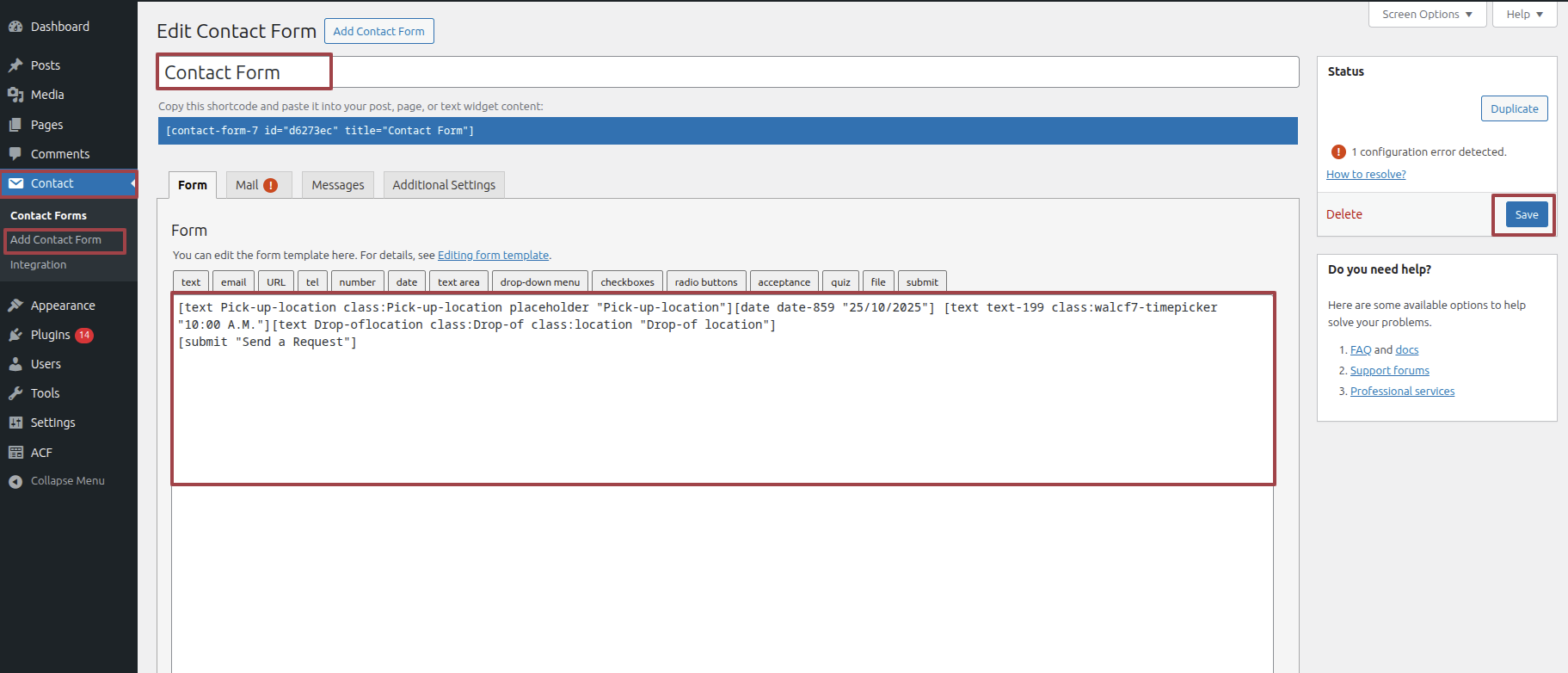This screenshot has height=673, width=1568.
Task: Click the Comments speech bubble icon
Action: pyautogui.click(x=15, y=154)
